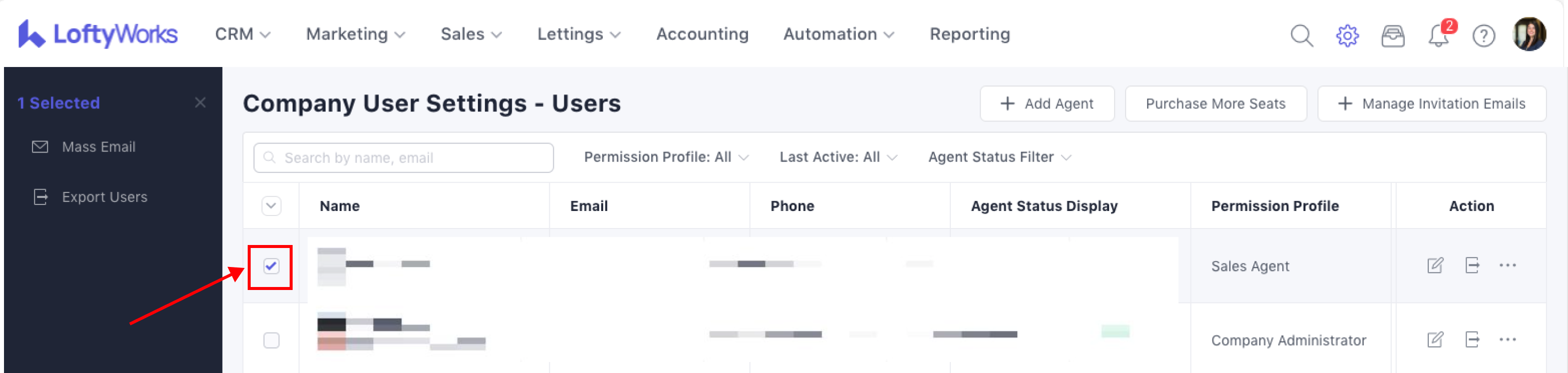Select Mass Email in the sidebar
The image size is (1568, 373).
point(98,147)
